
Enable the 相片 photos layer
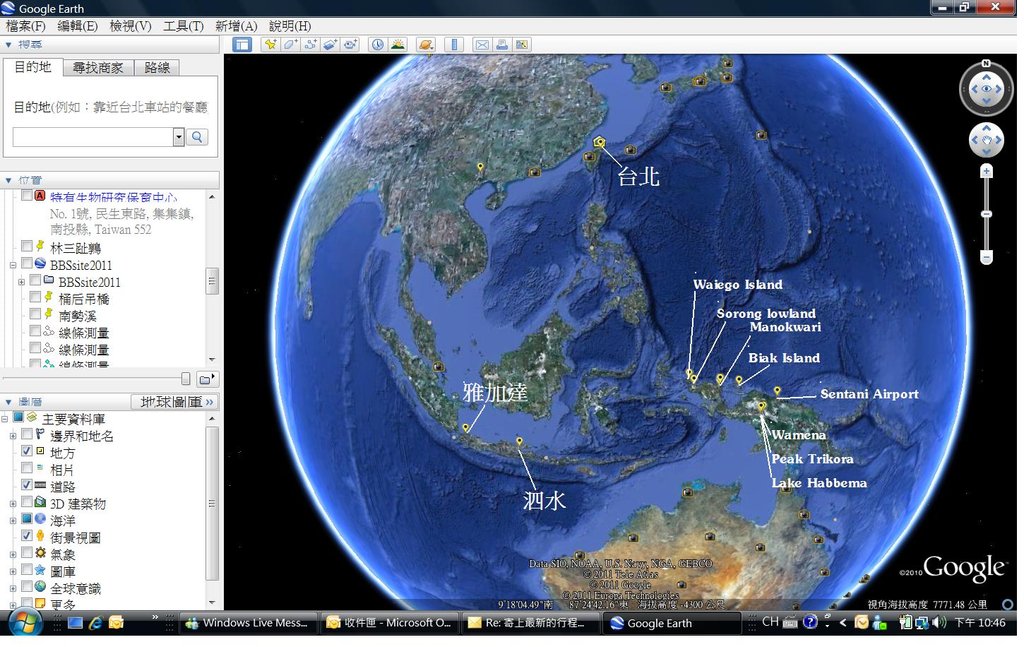tap(27, 468)
